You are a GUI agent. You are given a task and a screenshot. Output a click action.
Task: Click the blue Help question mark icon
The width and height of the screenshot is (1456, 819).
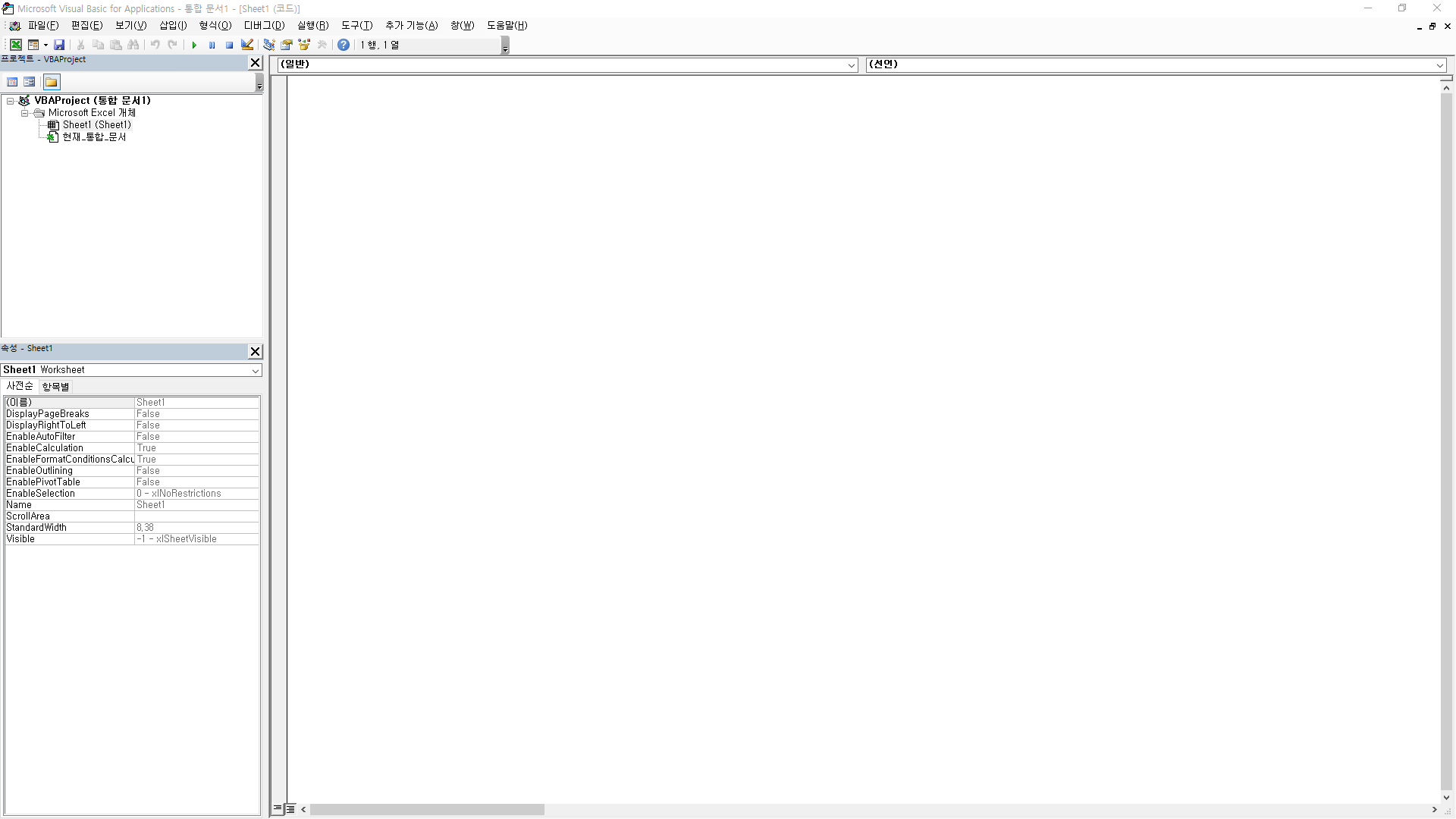(344, 45)
